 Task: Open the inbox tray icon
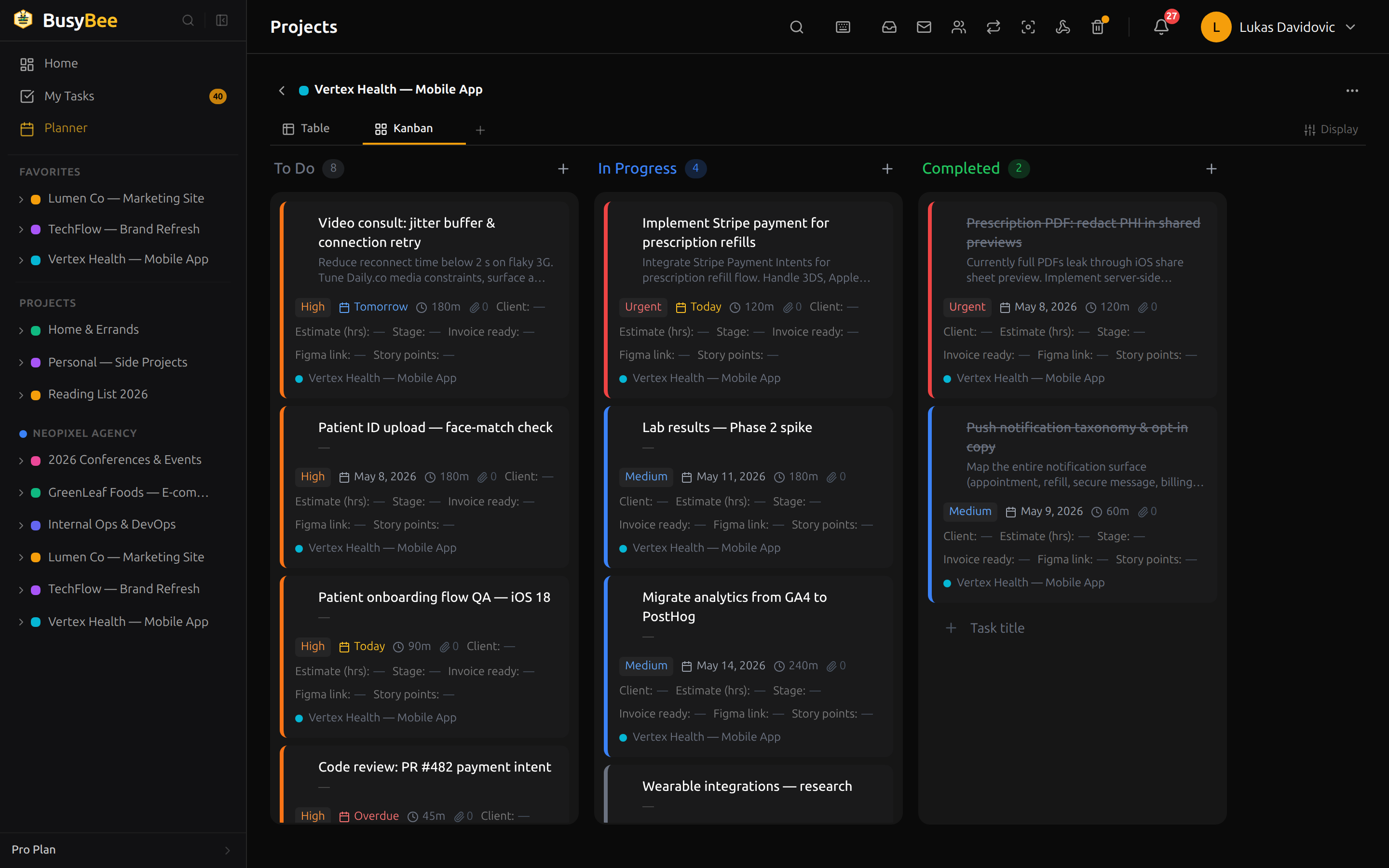tap(889, 27)
